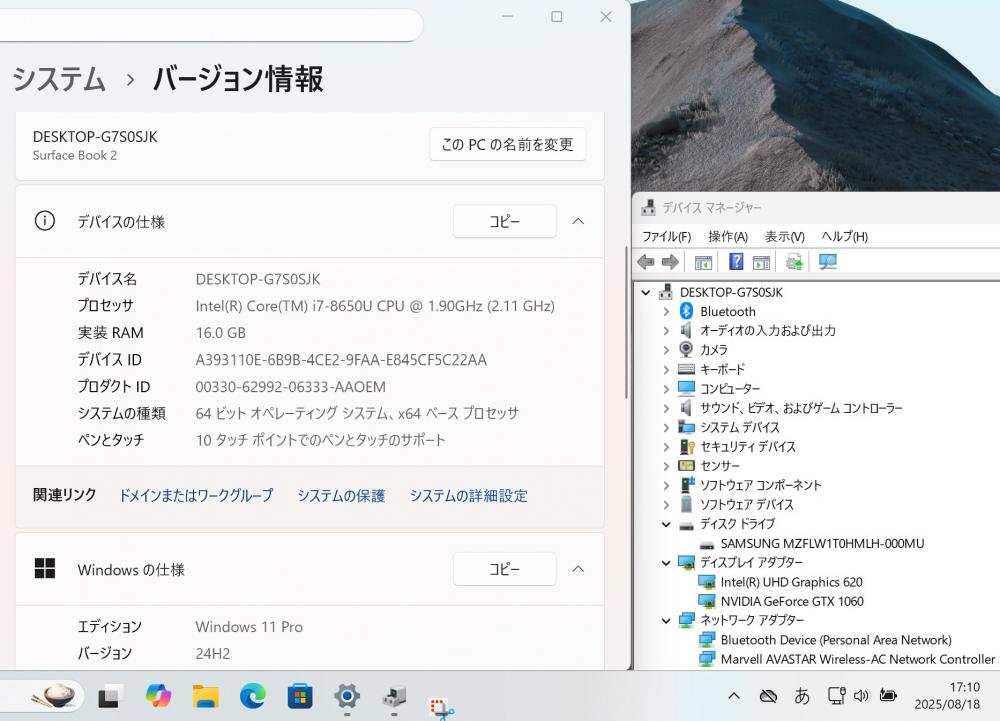Image resolution: width=1000 pixels, height=721 pixels.
Task: Click the battery icon in system tray
Action: tap(888, 696)
